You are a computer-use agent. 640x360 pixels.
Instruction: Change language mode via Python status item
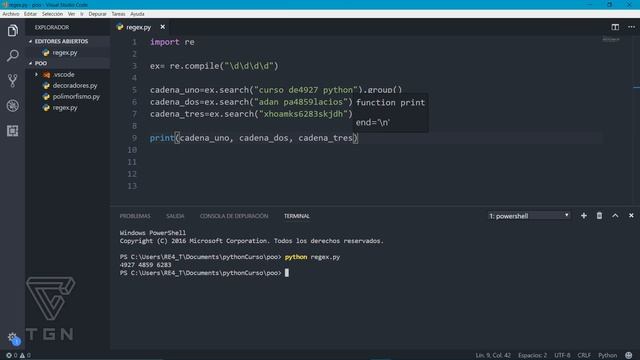pyautogui.click(x=607, y=356)
